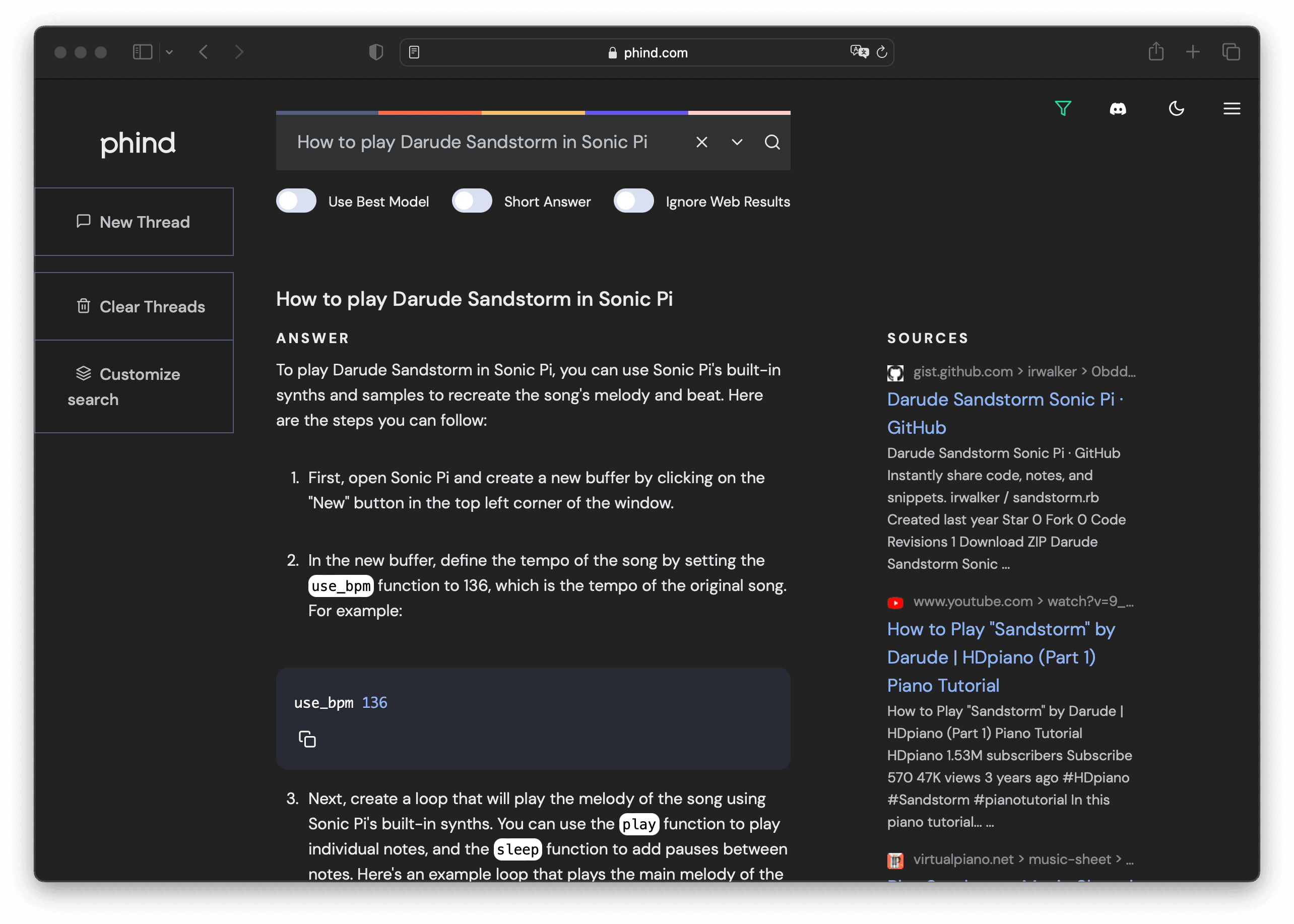The width and height of the screenshot is (1294, 924).
Task: Open the search magnifier icon
Action: [x=771, y=142]
